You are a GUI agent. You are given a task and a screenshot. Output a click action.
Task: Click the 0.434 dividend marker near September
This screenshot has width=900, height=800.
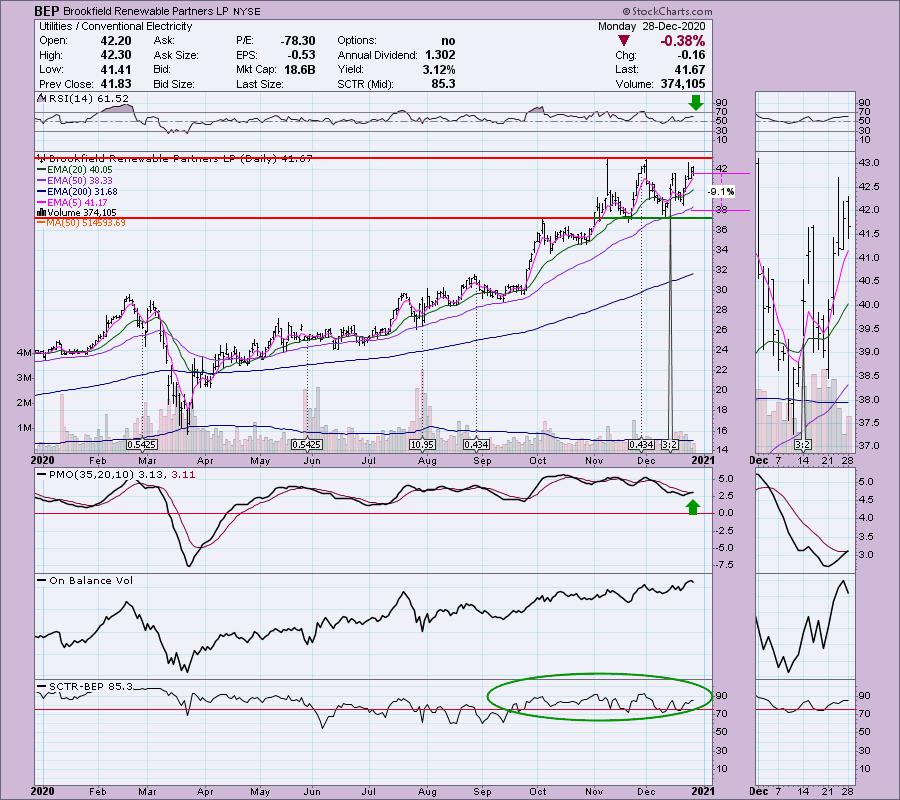[476, 445]
